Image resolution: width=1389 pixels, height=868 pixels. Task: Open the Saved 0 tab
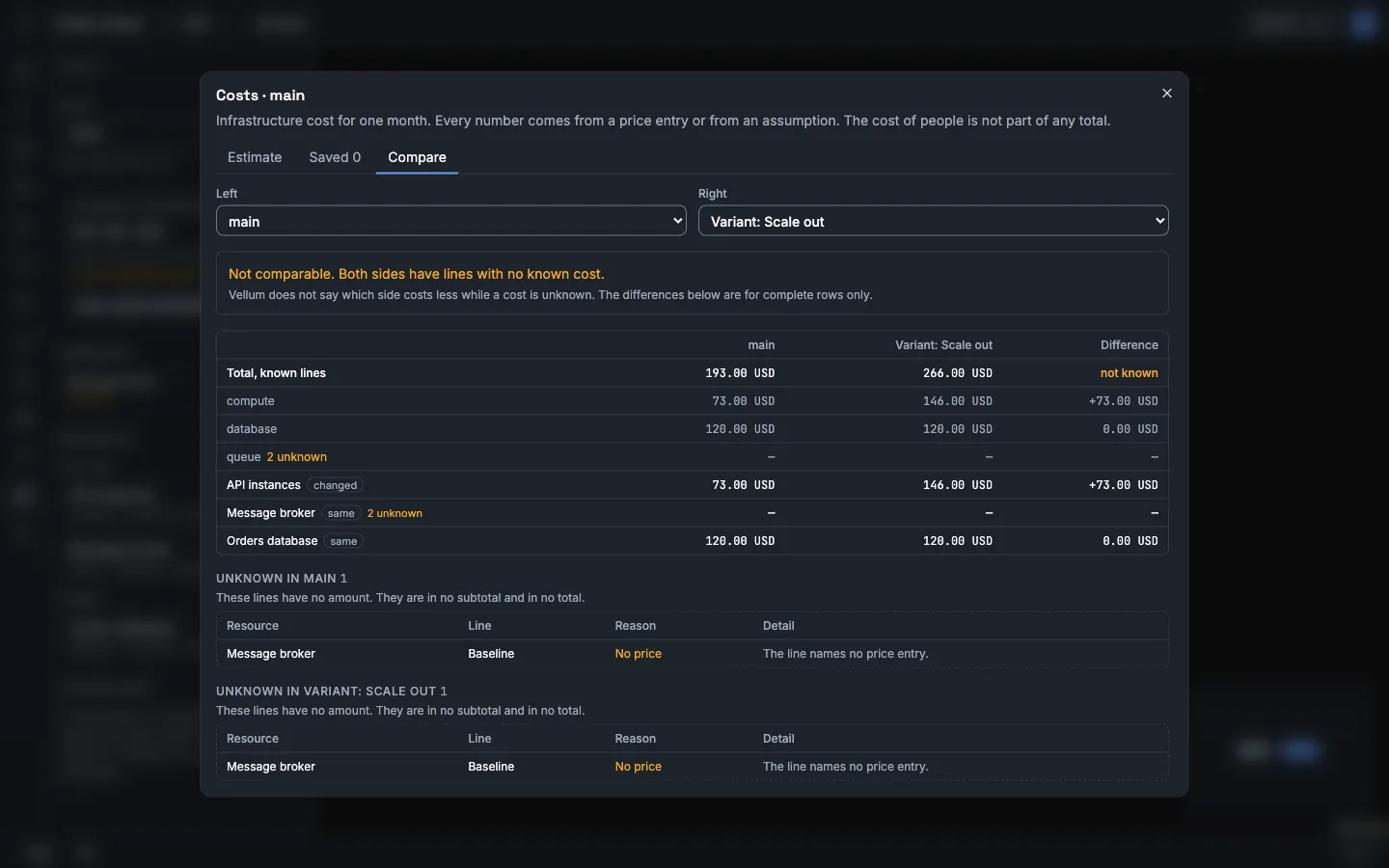click(x=335, y=157)
